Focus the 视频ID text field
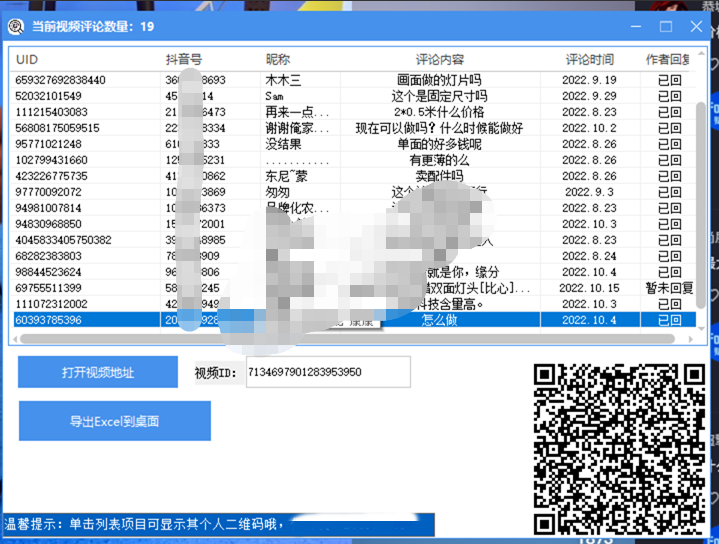719x544 pixels. coord(327,372)
